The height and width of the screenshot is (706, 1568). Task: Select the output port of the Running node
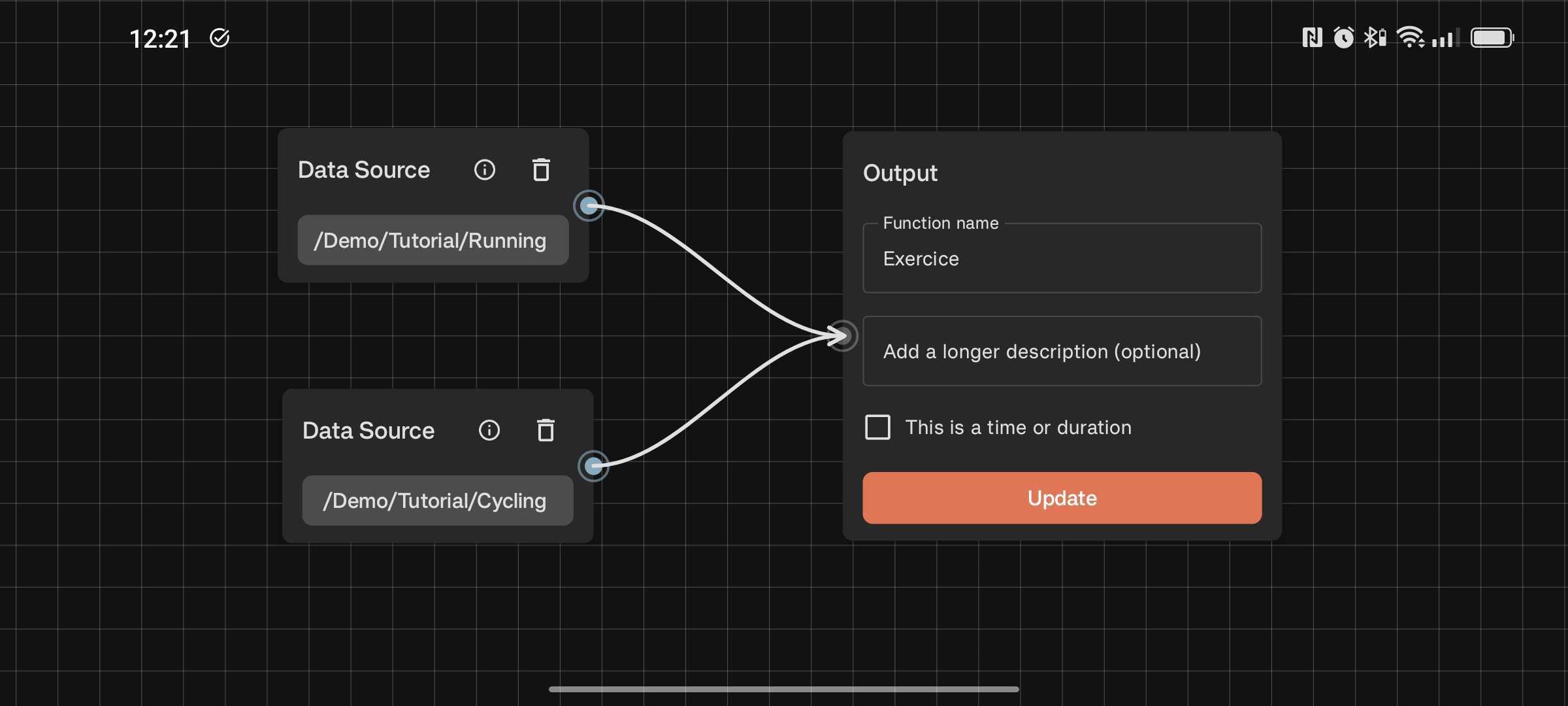pyautogui.click(x=589, y=206)
